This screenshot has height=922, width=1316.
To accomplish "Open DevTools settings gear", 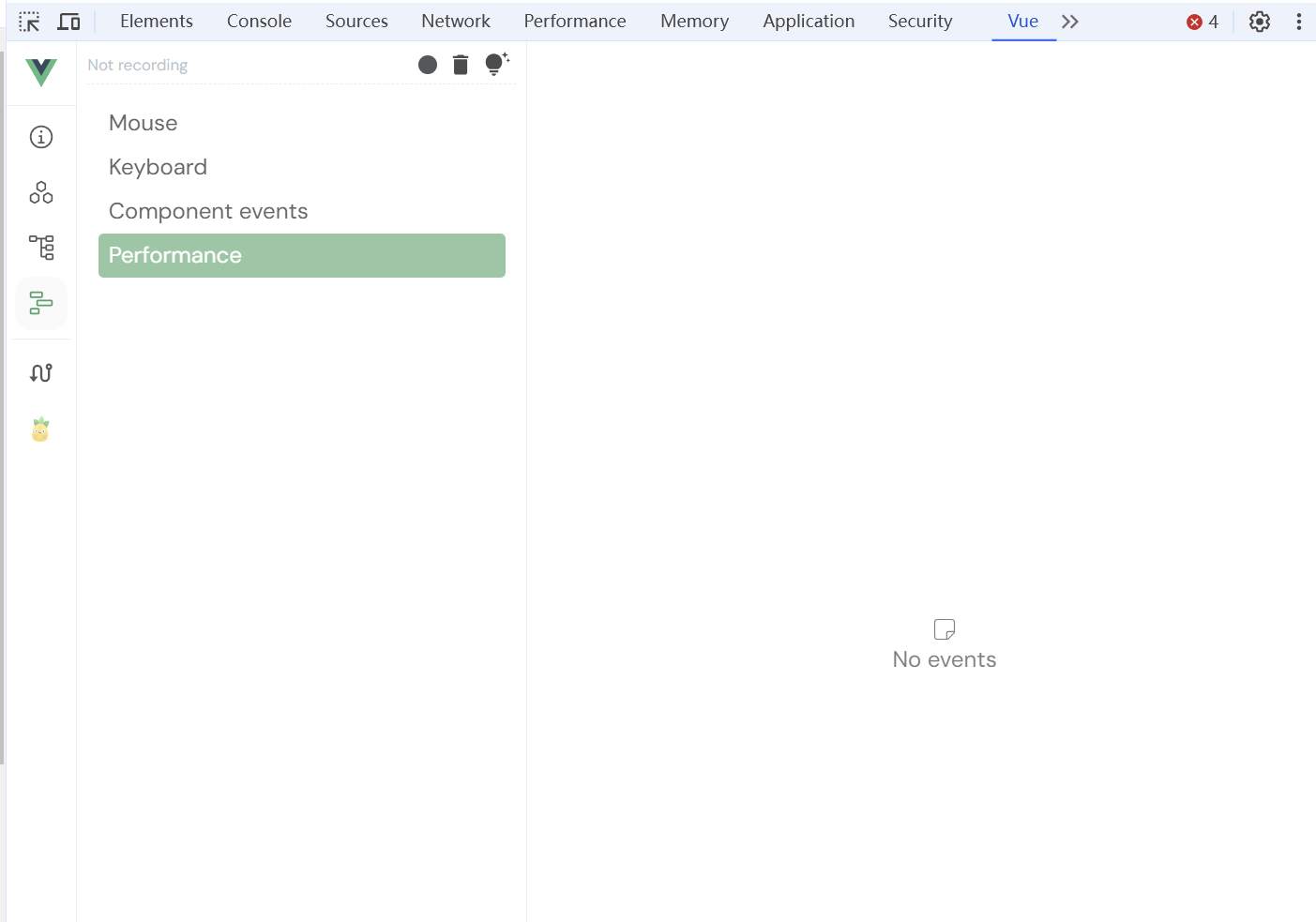I will point(1260,22).
